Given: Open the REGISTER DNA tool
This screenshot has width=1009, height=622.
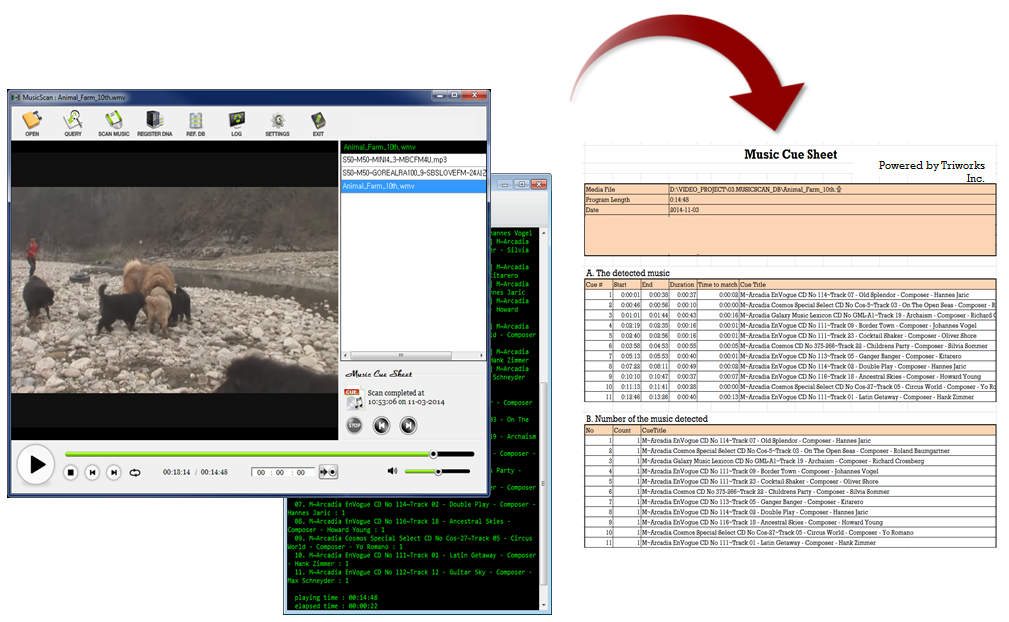Looking at the screenshot, I should click(x=155, y=121).
